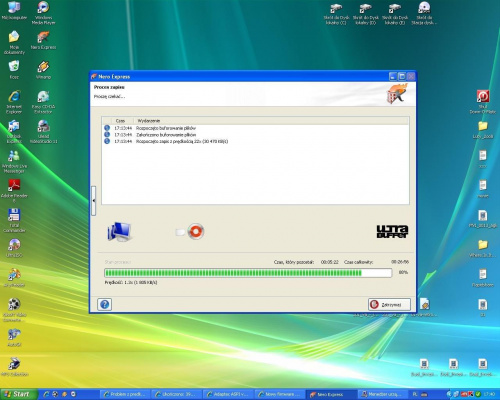Minimize the Nero Express window

[393, 76]
